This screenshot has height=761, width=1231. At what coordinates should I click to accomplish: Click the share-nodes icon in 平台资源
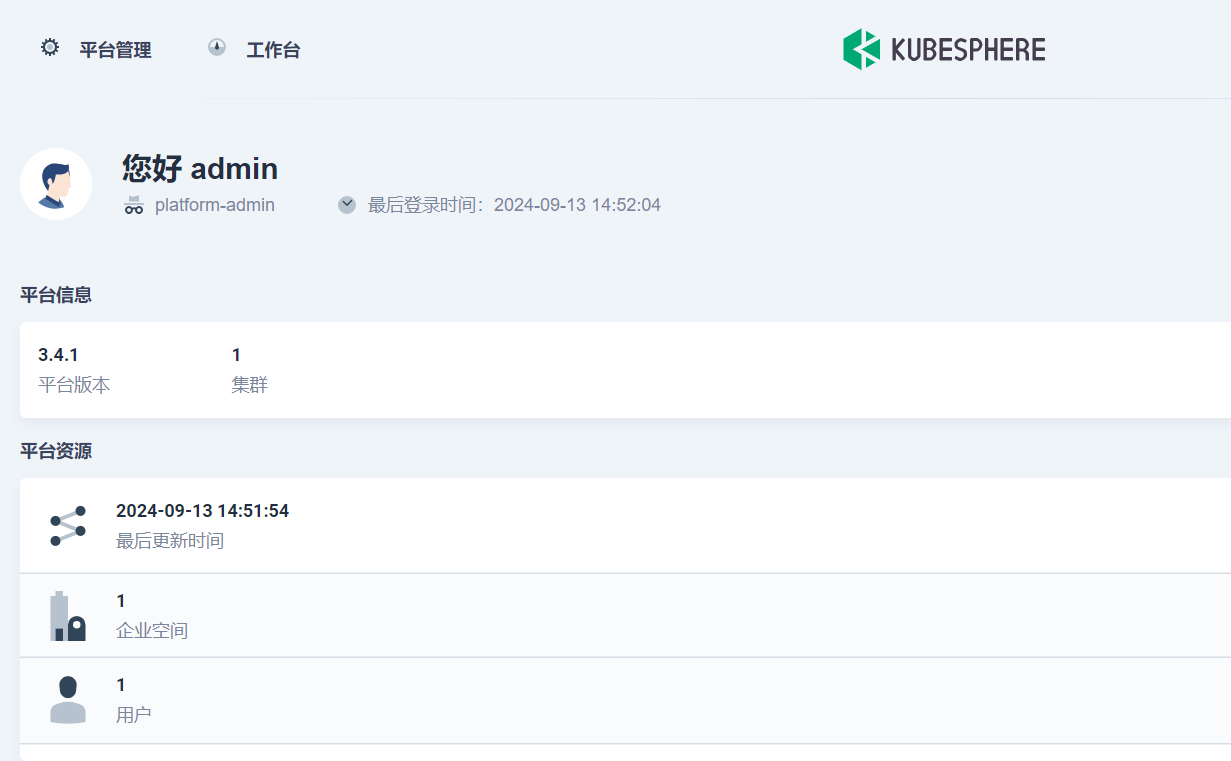(68, 526)
